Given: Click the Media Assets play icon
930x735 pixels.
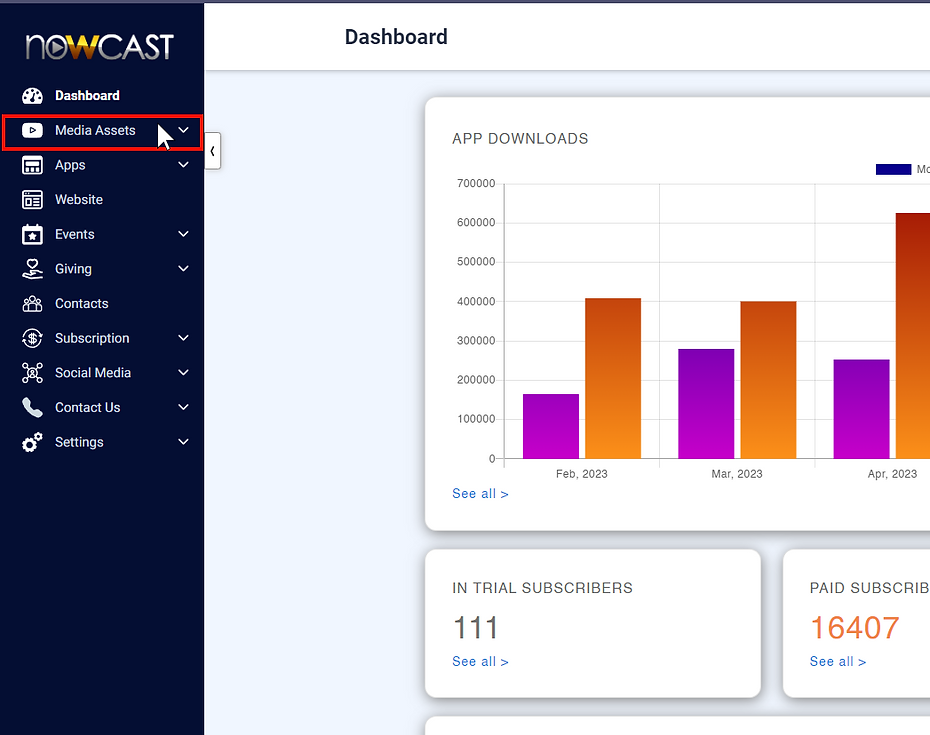Looking at the screenshot, I should [x=33, y=131].
